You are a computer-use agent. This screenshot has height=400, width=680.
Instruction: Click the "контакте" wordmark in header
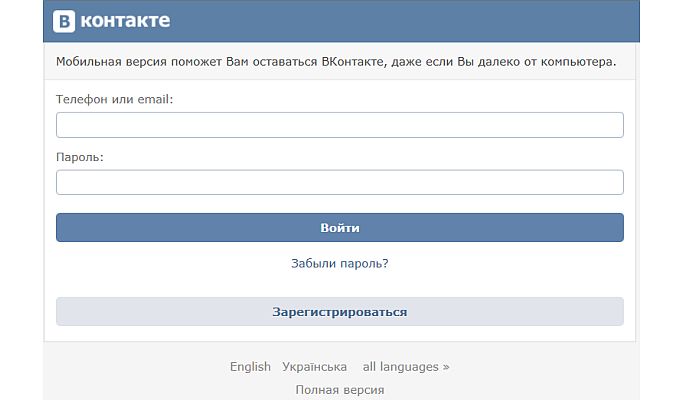[125, 21]
